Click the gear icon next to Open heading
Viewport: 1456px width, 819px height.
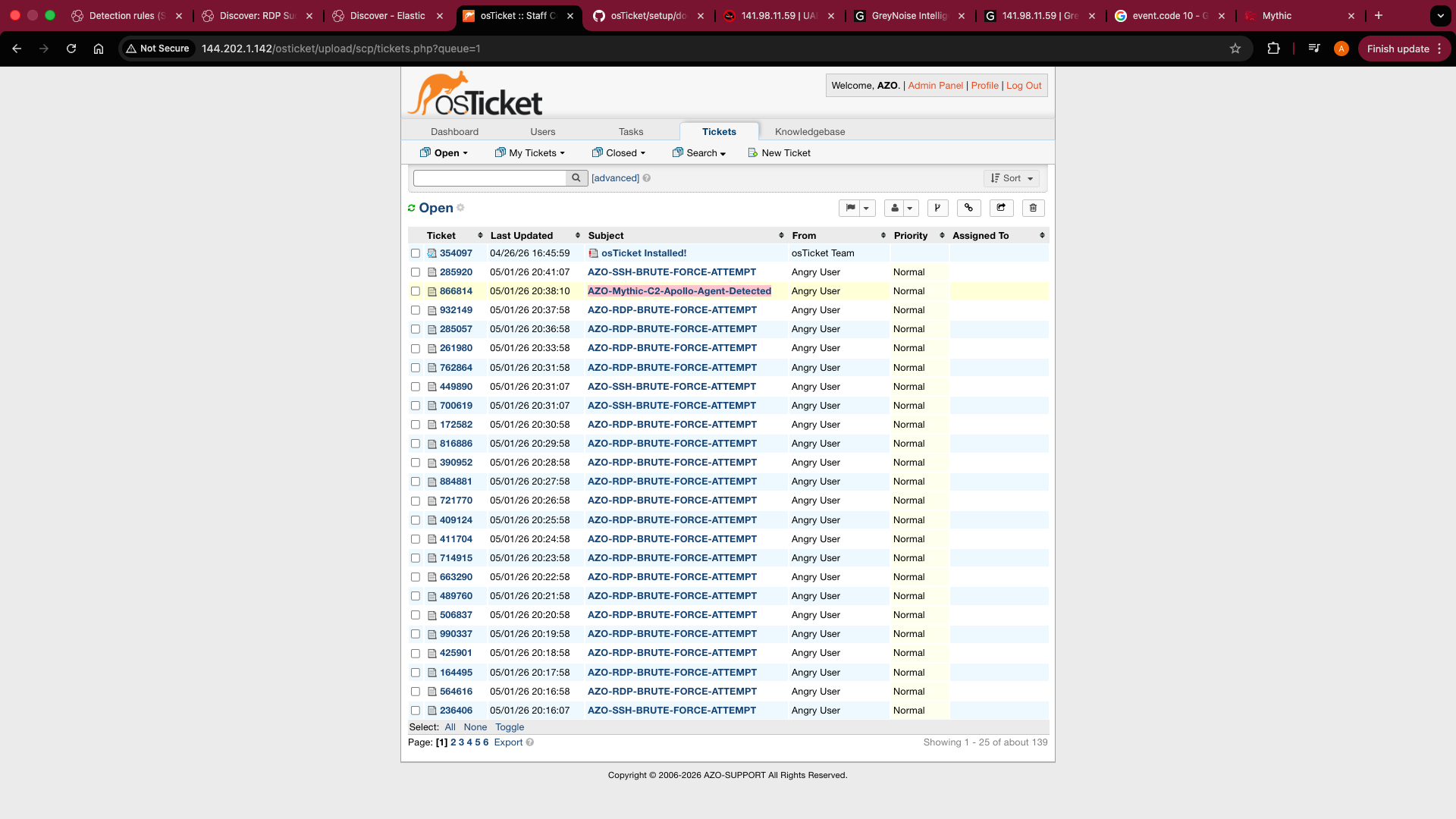coord(460,208)
